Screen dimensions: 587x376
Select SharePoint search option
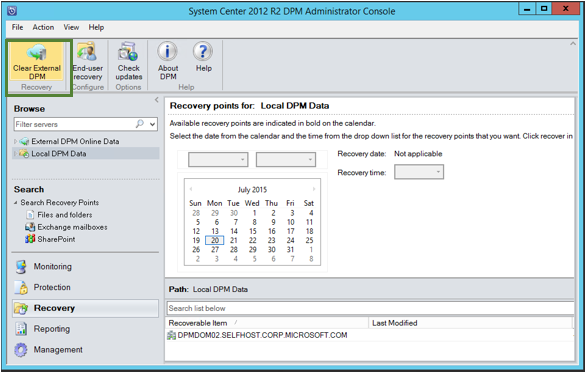click(x=56, y=239)
